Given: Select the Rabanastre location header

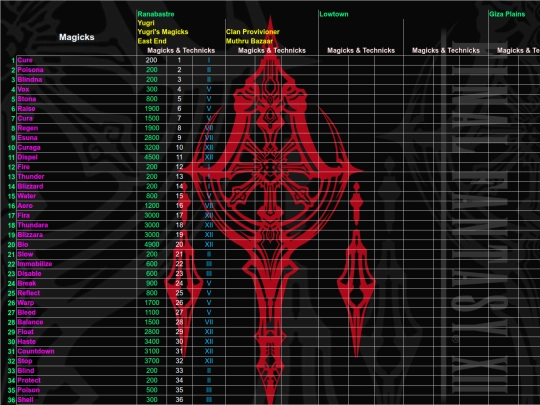Looking at the screenshot, I should pos(156,14).
